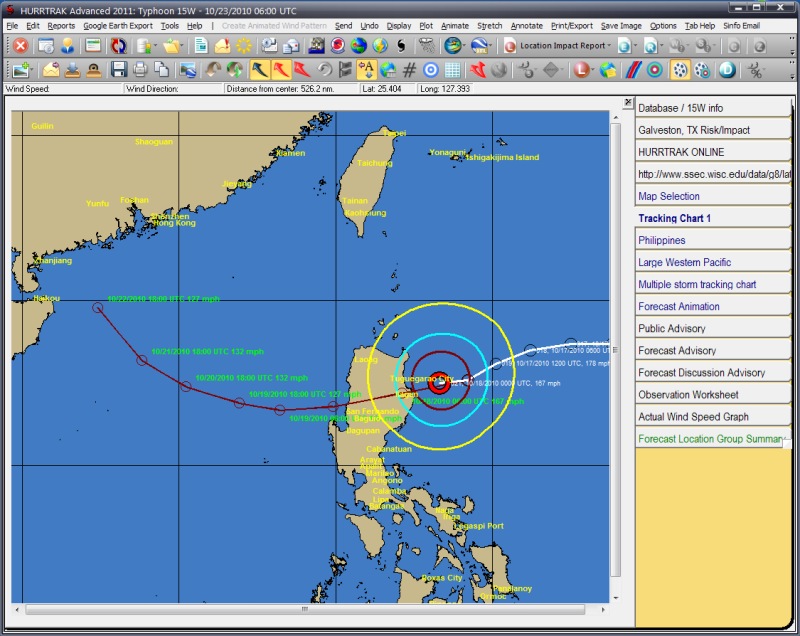This screenshot has width=800, height=636.
Task: Open the Reports menu
Action: pos(61,26)
